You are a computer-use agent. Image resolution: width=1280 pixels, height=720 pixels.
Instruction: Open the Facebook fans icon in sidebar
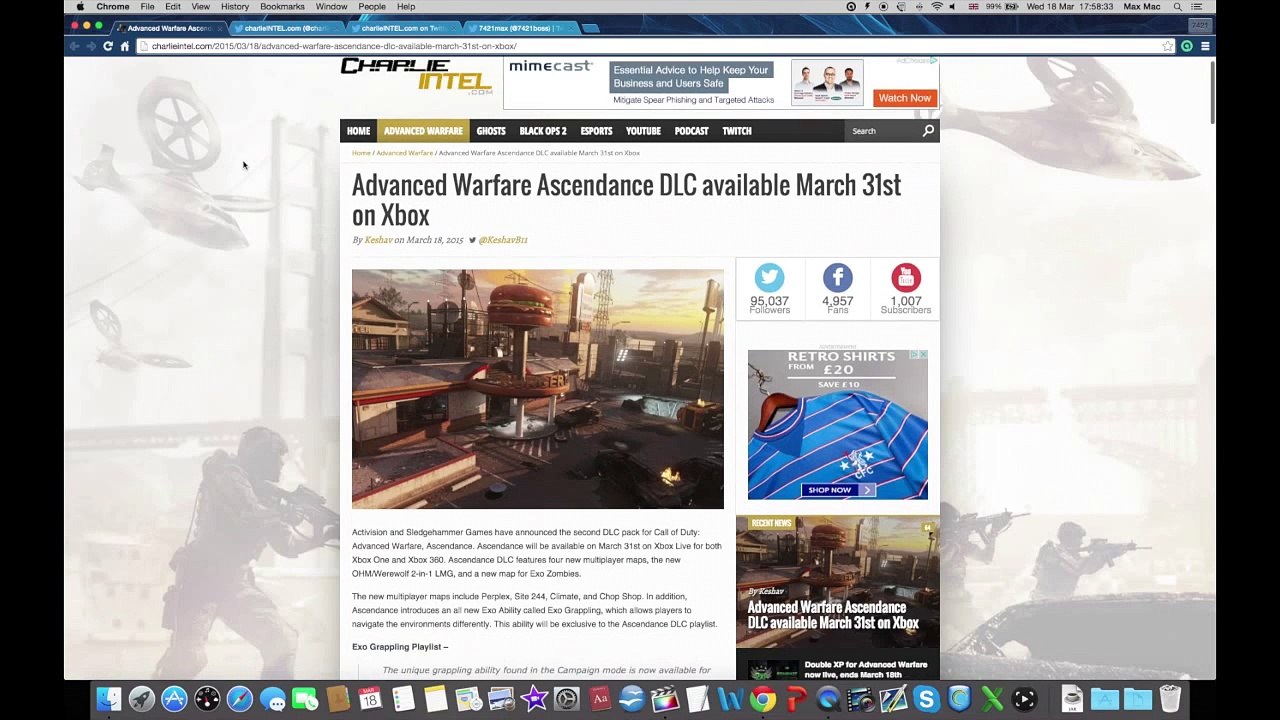838,278
